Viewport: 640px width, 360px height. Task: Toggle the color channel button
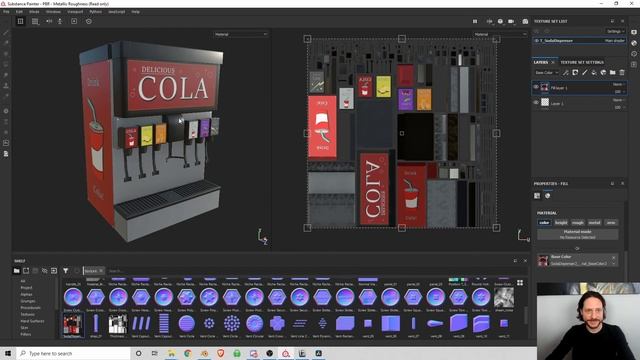[x=544, y=222]
